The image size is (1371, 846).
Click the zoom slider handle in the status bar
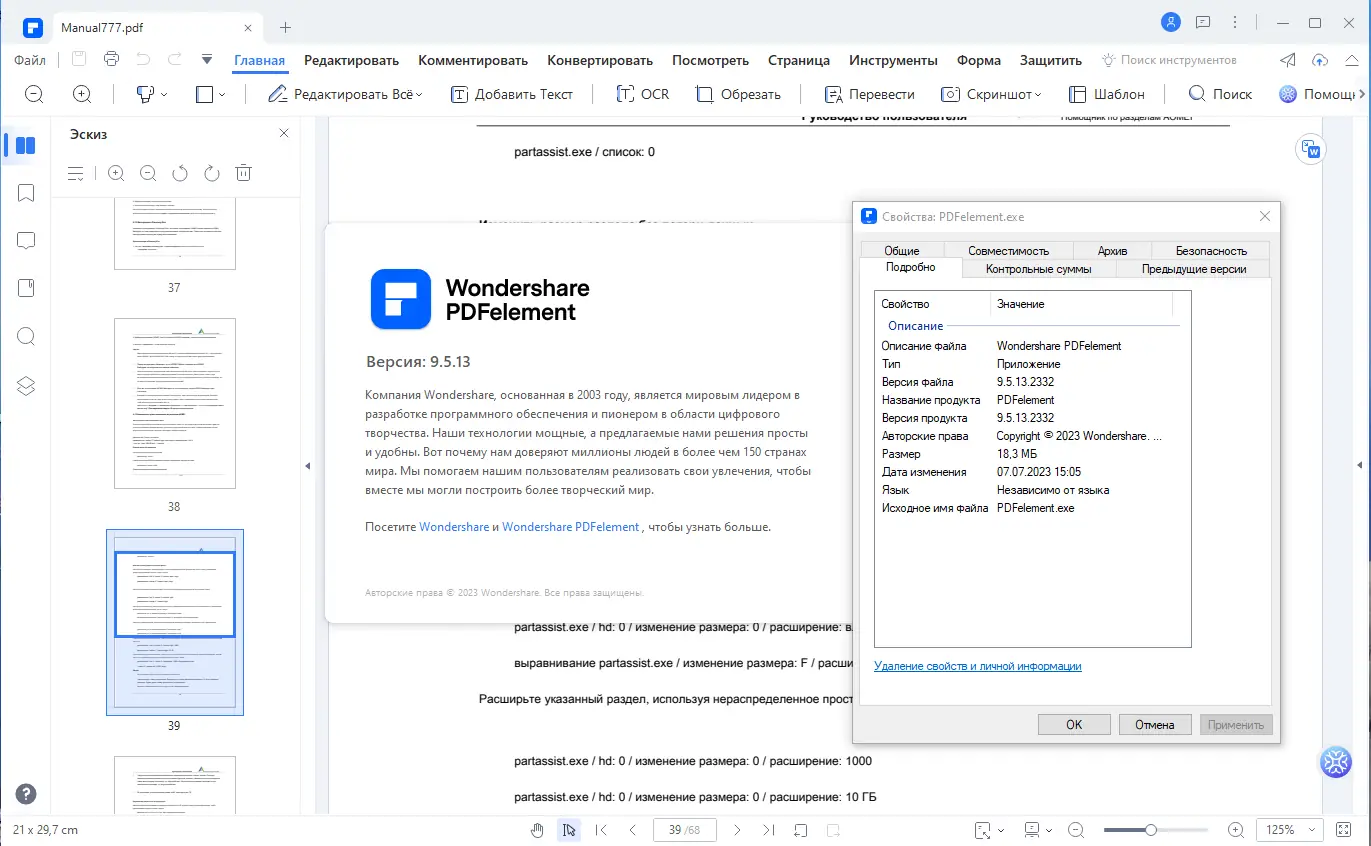[x=1151, y=830]
